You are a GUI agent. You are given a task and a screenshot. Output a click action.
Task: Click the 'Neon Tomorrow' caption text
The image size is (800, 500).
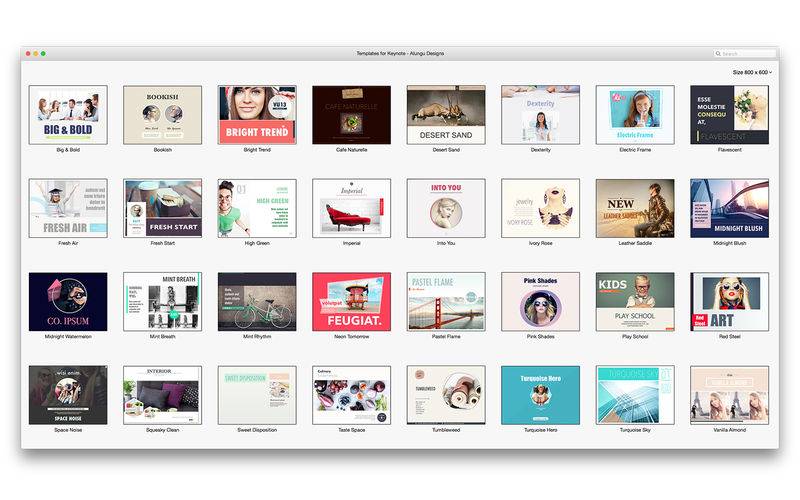pos(352,337)
